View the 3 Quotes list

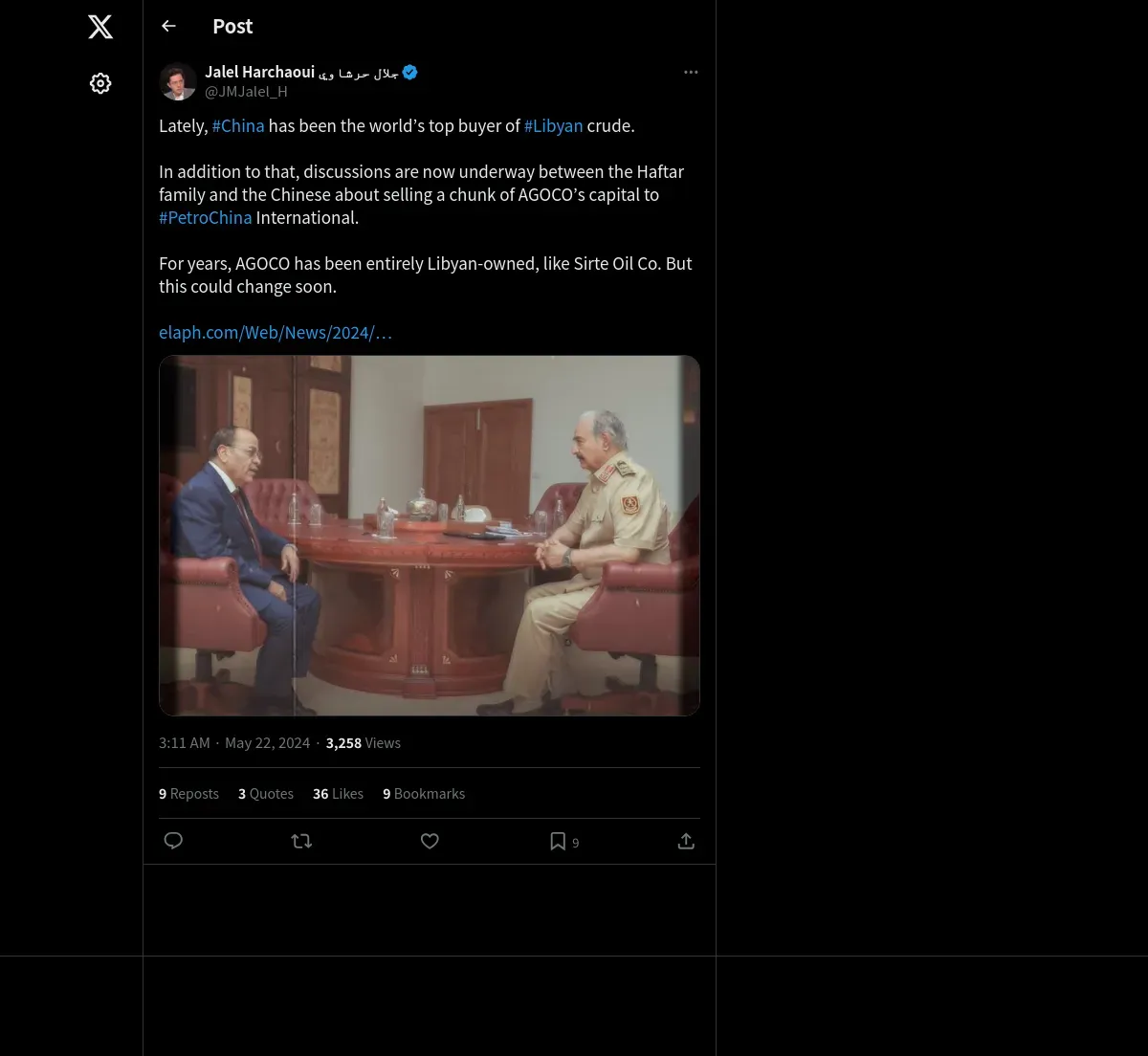point(266,794)
